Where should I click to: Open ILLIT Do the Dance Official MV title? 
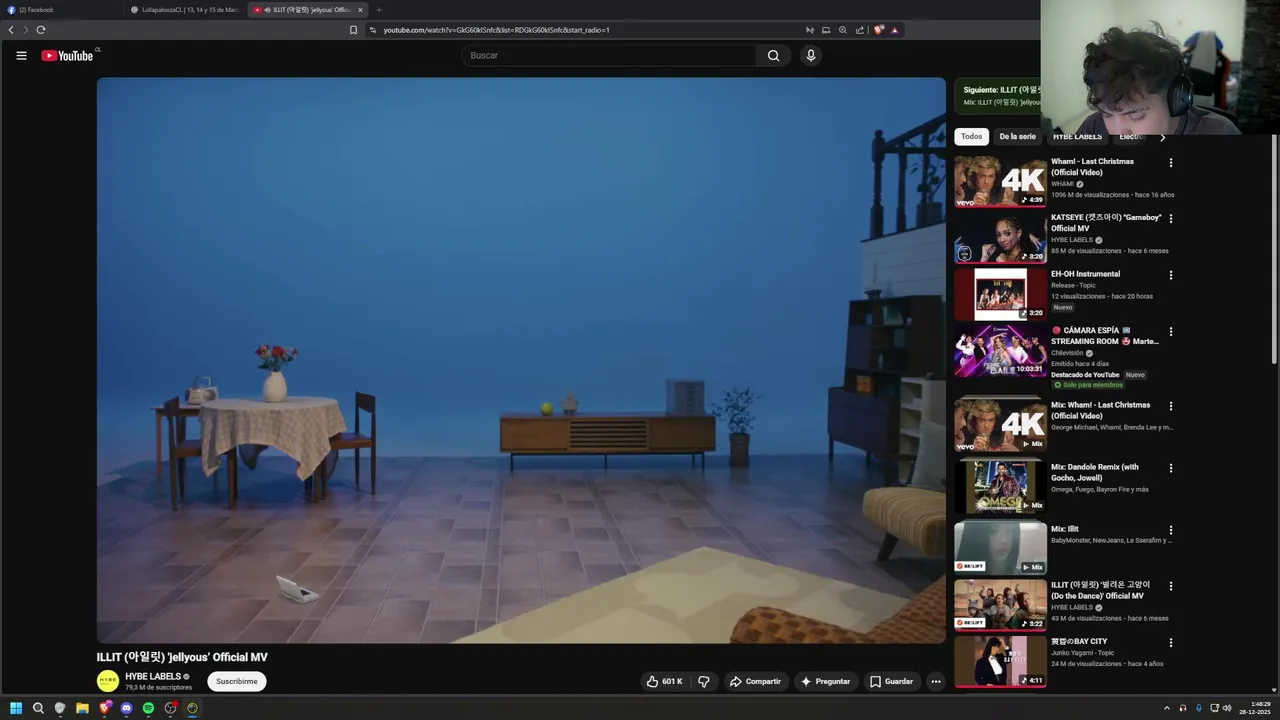coord(1100,590)
